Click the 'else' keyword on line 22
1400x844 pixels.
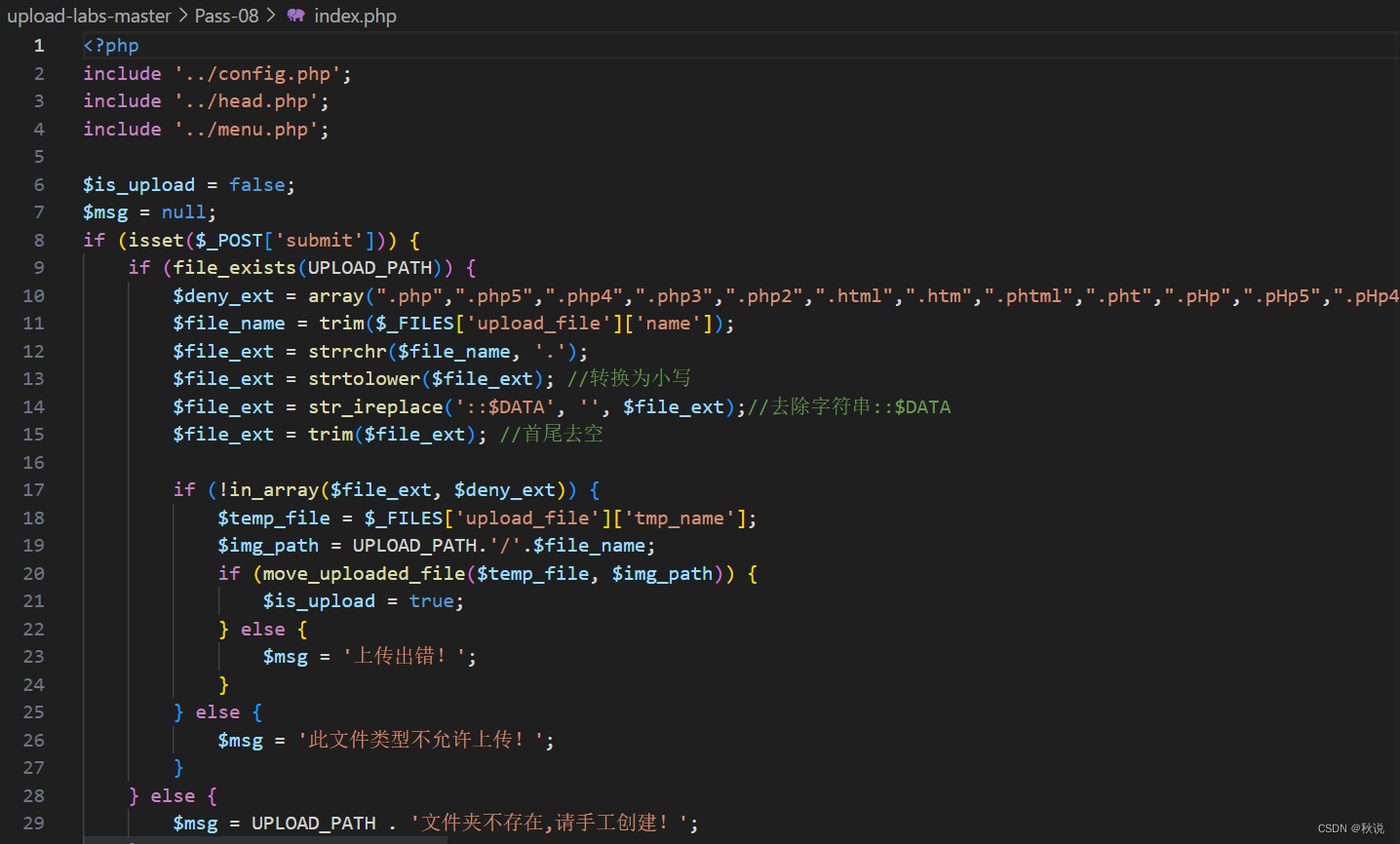[263, 630]
